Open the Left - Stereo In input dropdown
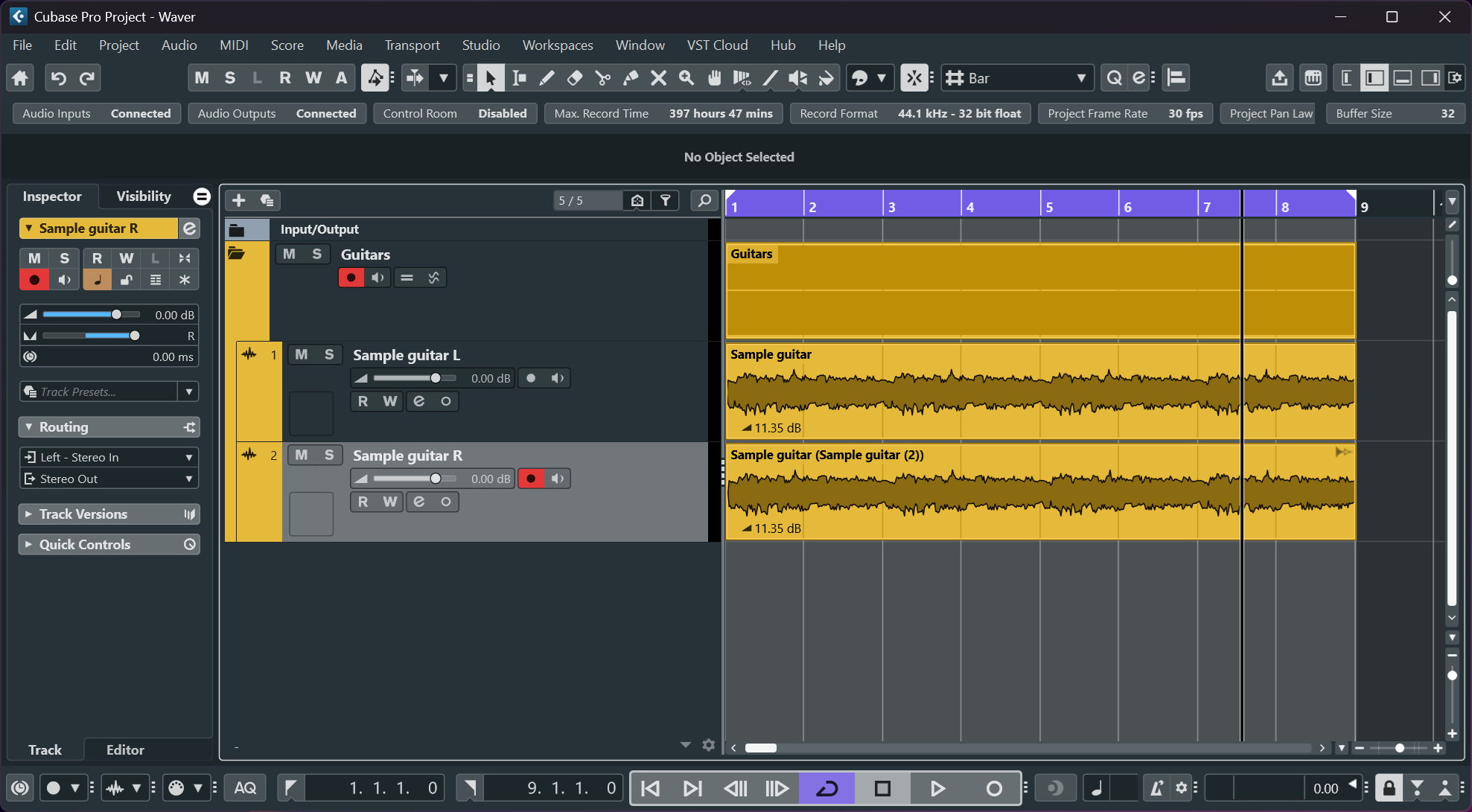 click(109, 457)
